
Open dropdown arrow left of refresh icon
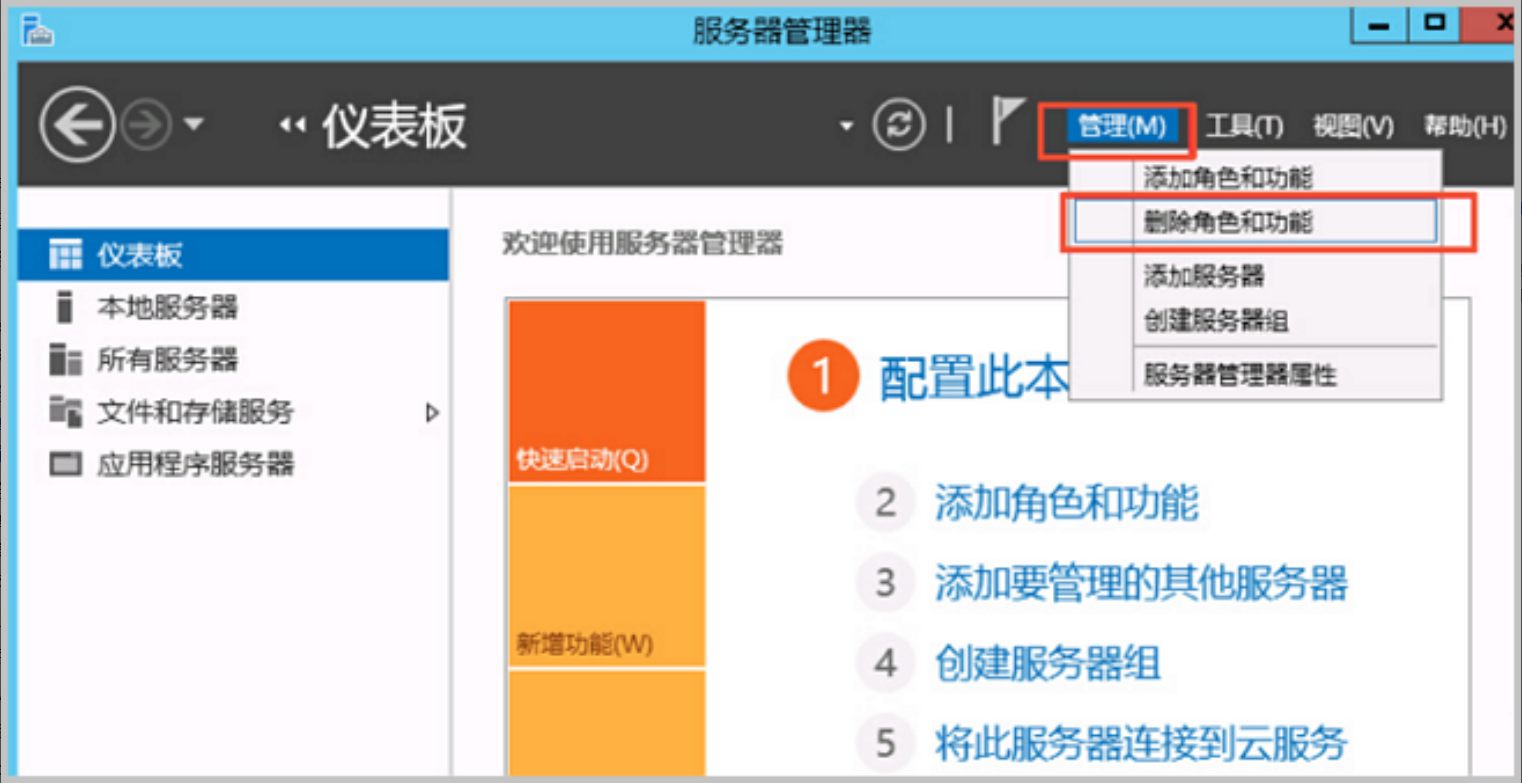tap(847, 126)
